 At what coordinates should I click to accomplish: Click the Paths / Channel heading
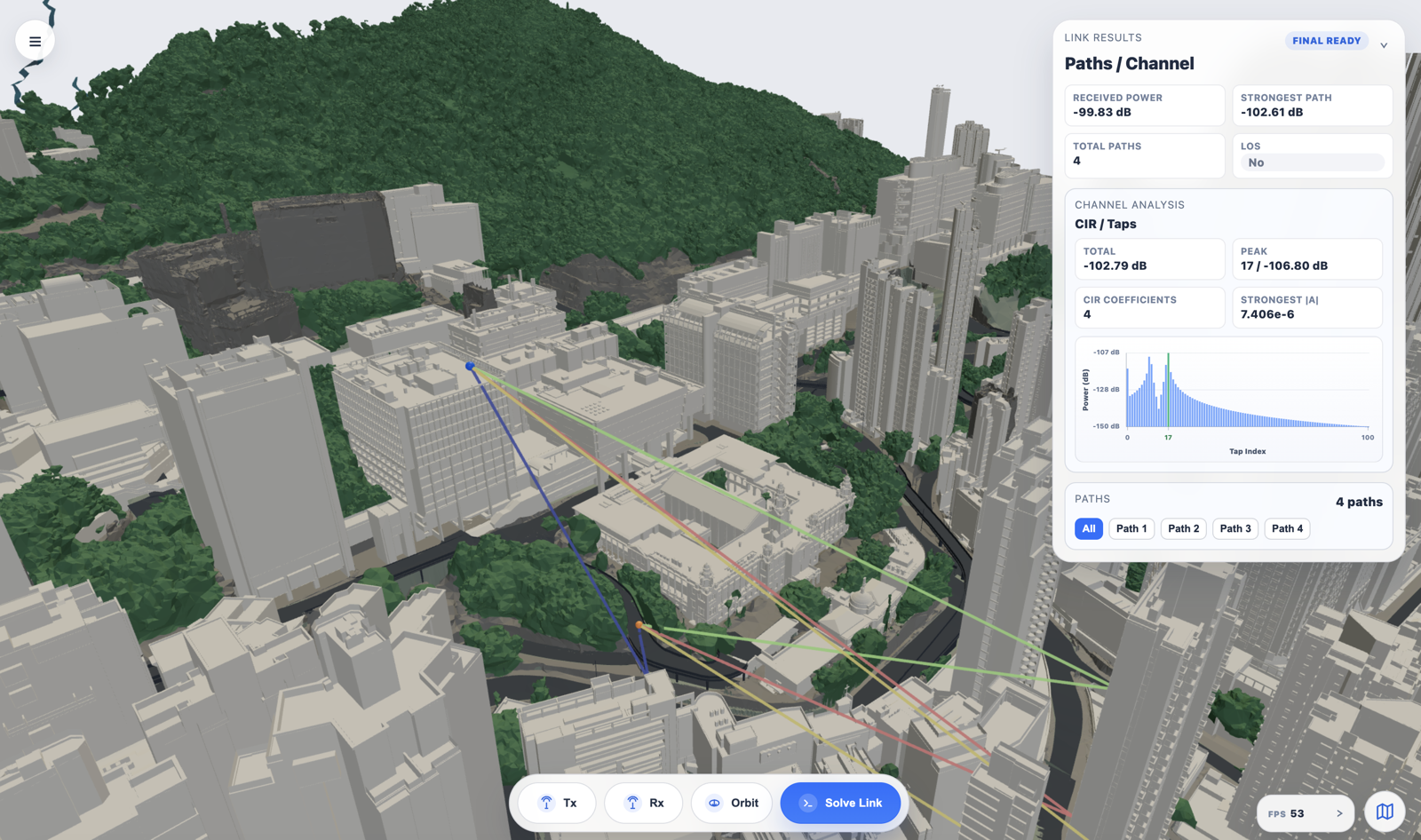[1129, 64]
